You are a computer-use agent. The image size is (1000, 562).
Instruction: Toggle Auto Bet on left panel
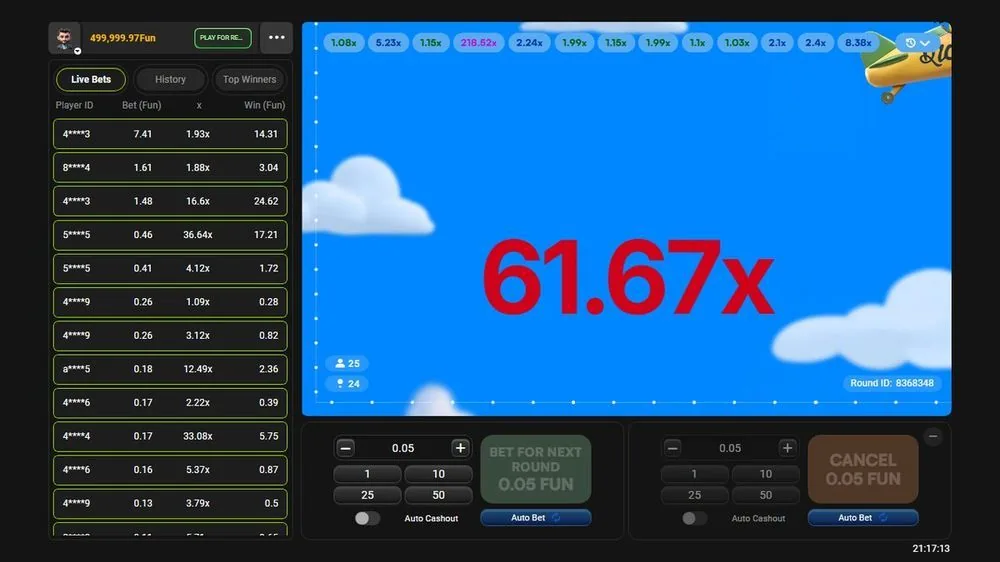[x=536, y=517]
